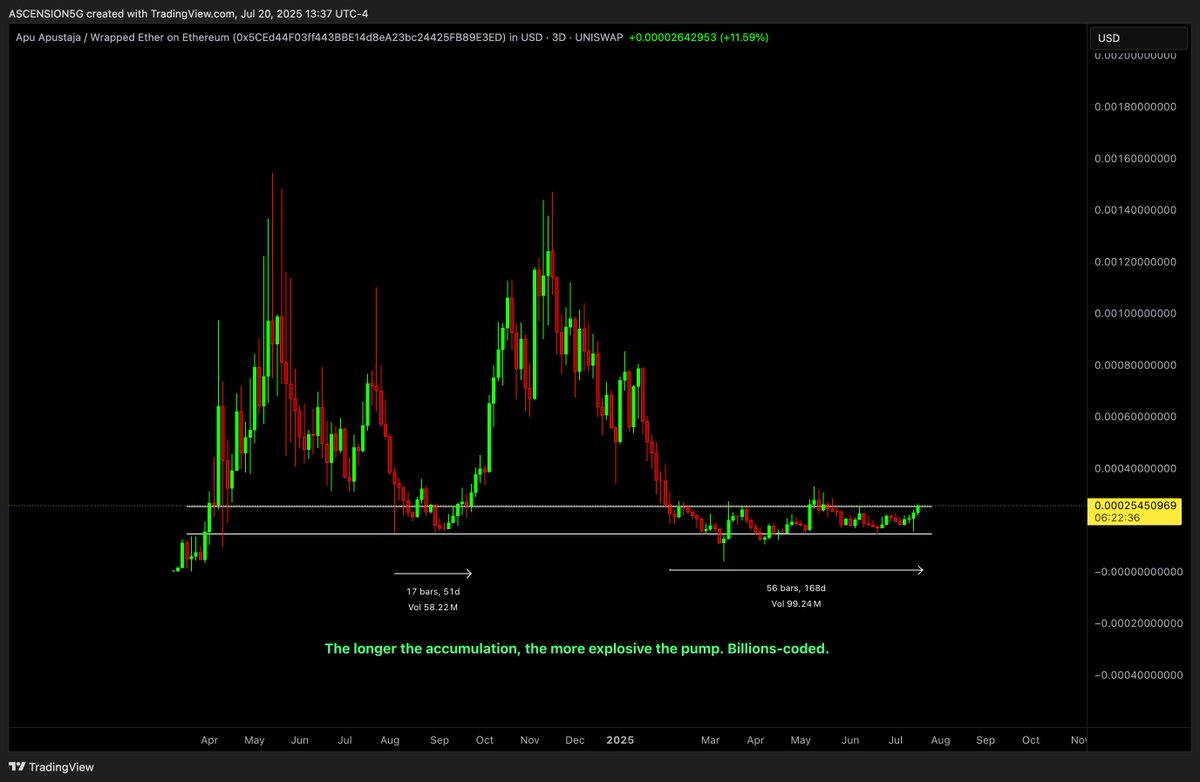Screen dimensions: 1200x782
Task: Click the −0.00020000000 price axis label
Action: click(1138, 623)
